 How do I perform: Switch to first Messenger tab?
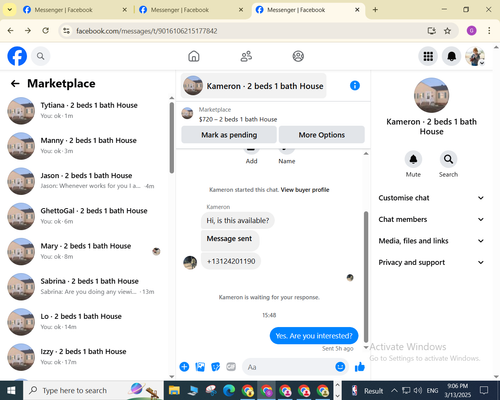[x=75, y=10]
